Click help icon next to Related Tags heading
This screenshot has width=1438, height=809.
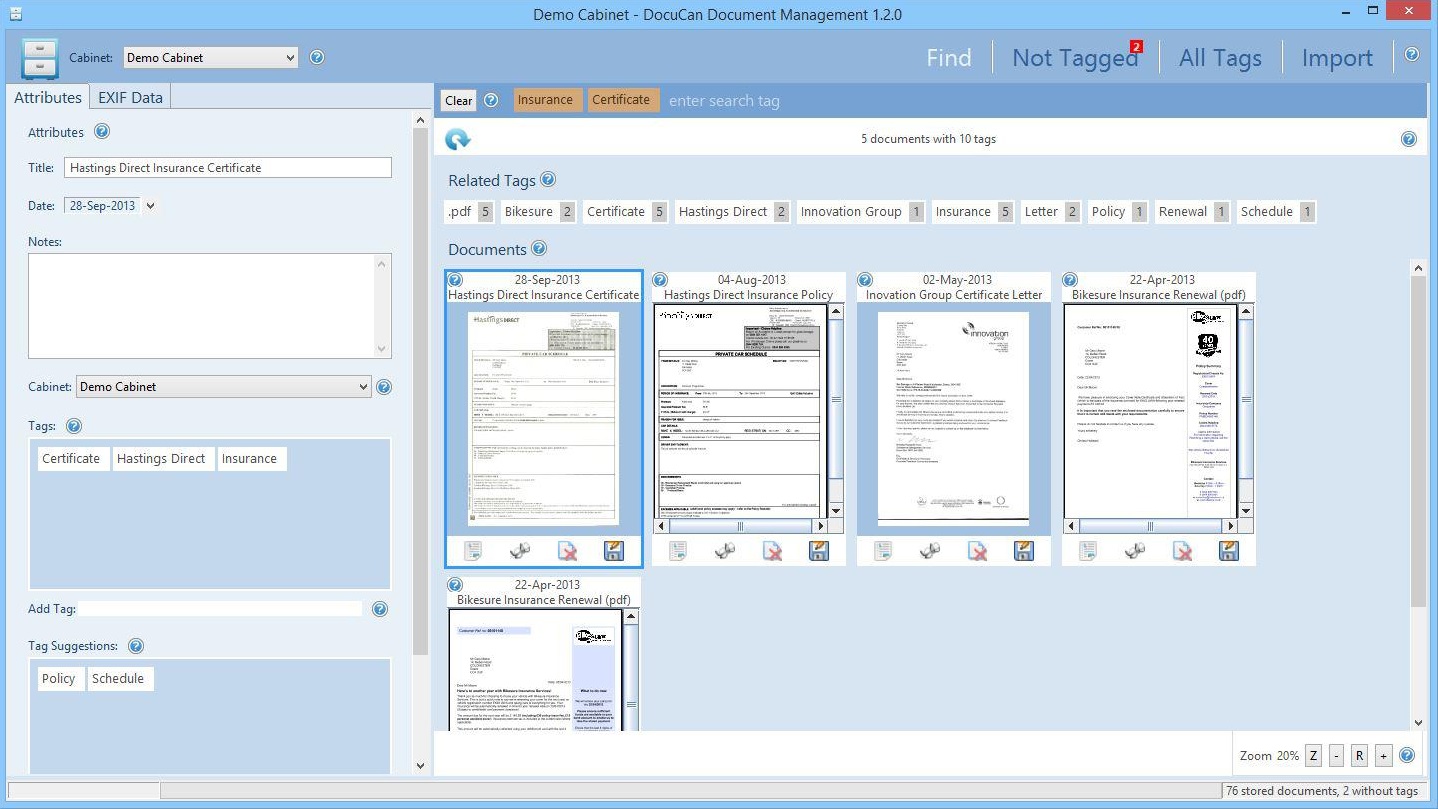click(x=548, y=180)
